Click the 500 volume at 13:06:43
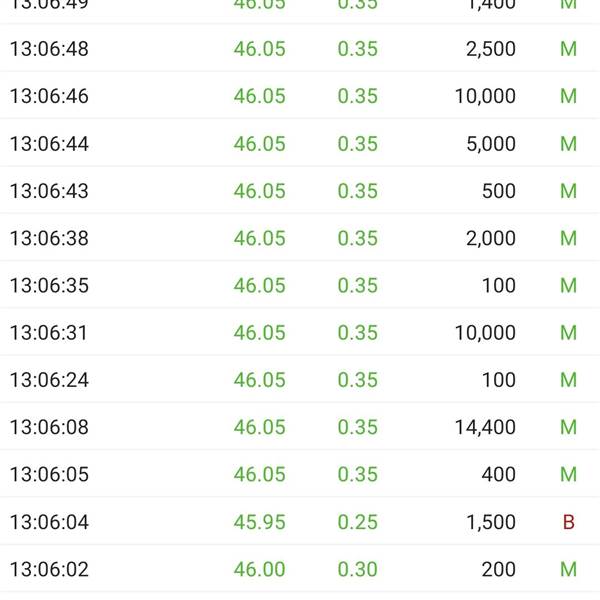600x600 pixels. 499,191
